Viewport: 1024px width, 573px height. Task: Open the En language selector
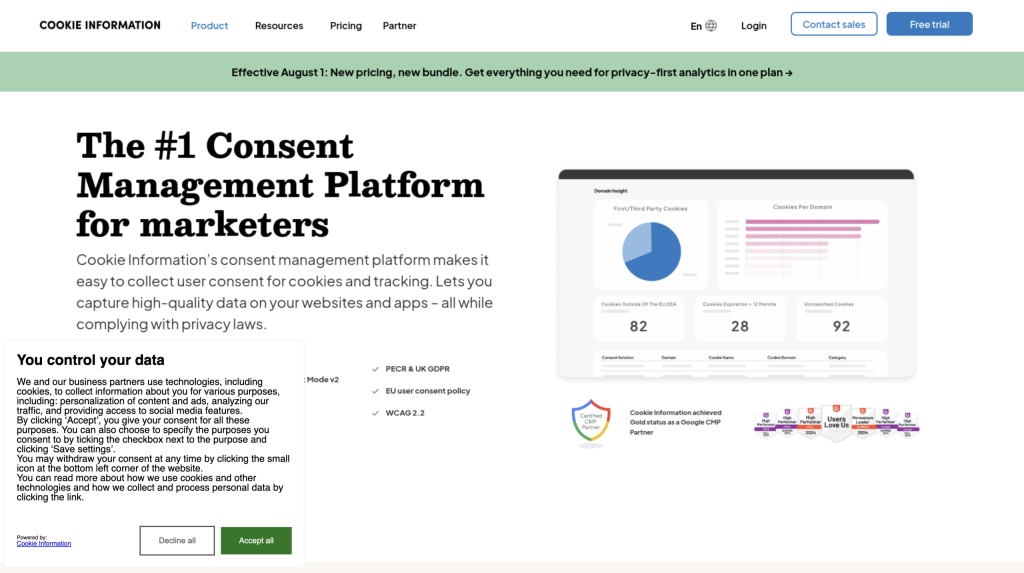point(703,25)
